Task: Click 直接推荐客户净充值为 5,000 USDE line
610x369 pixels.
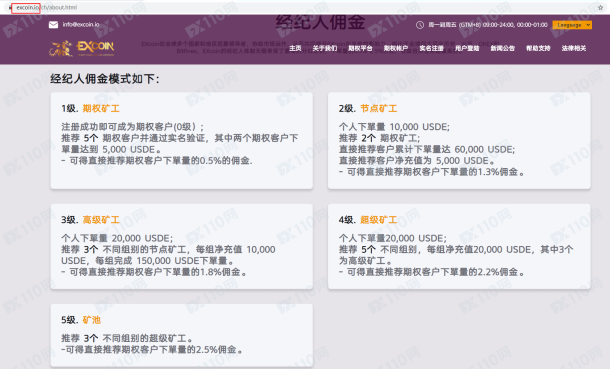Action: tap(417, 161)
